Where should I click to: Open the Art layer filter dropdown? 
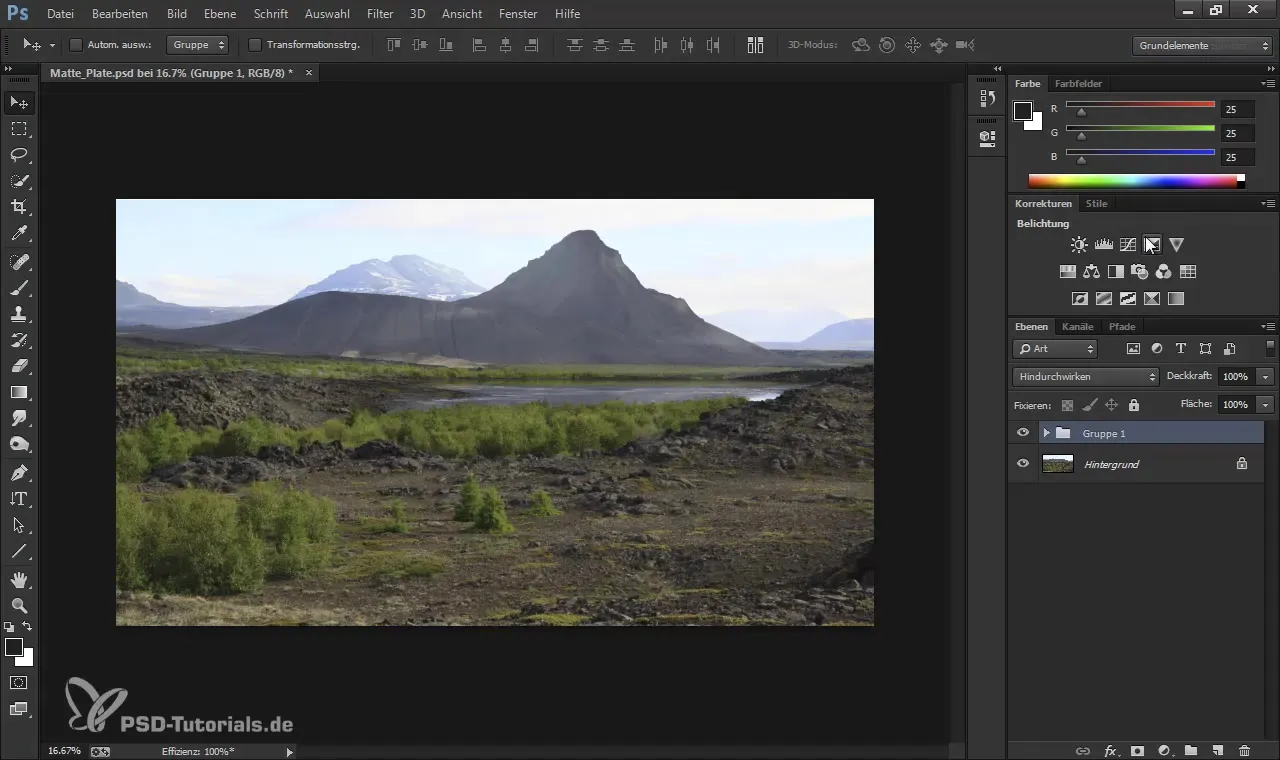1055,349
